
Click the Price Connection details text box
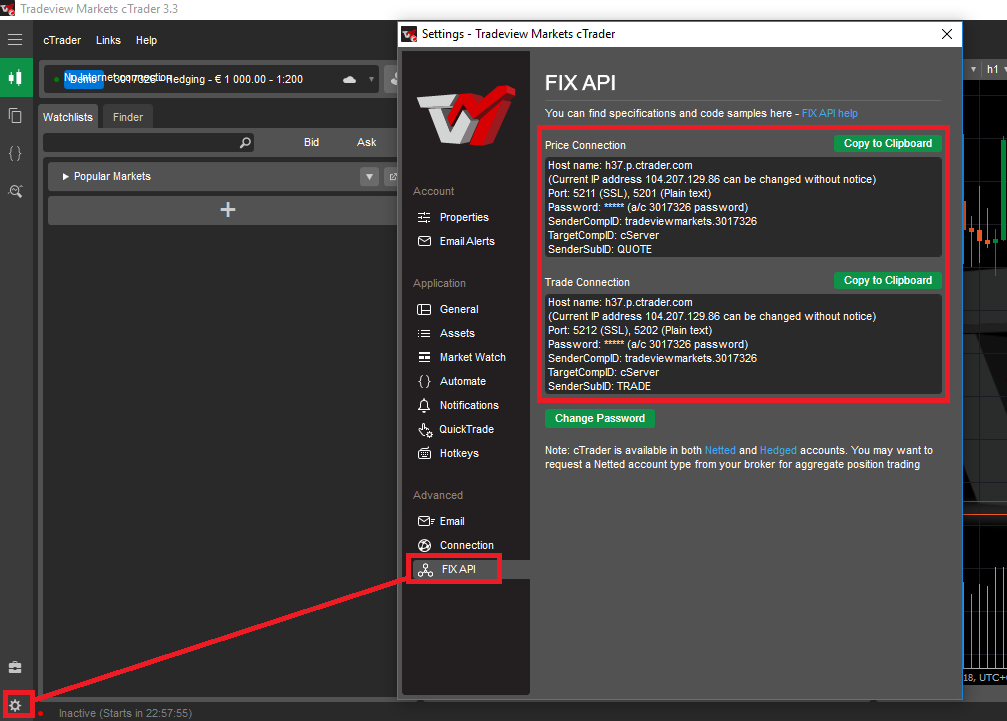tap(743, 207)
